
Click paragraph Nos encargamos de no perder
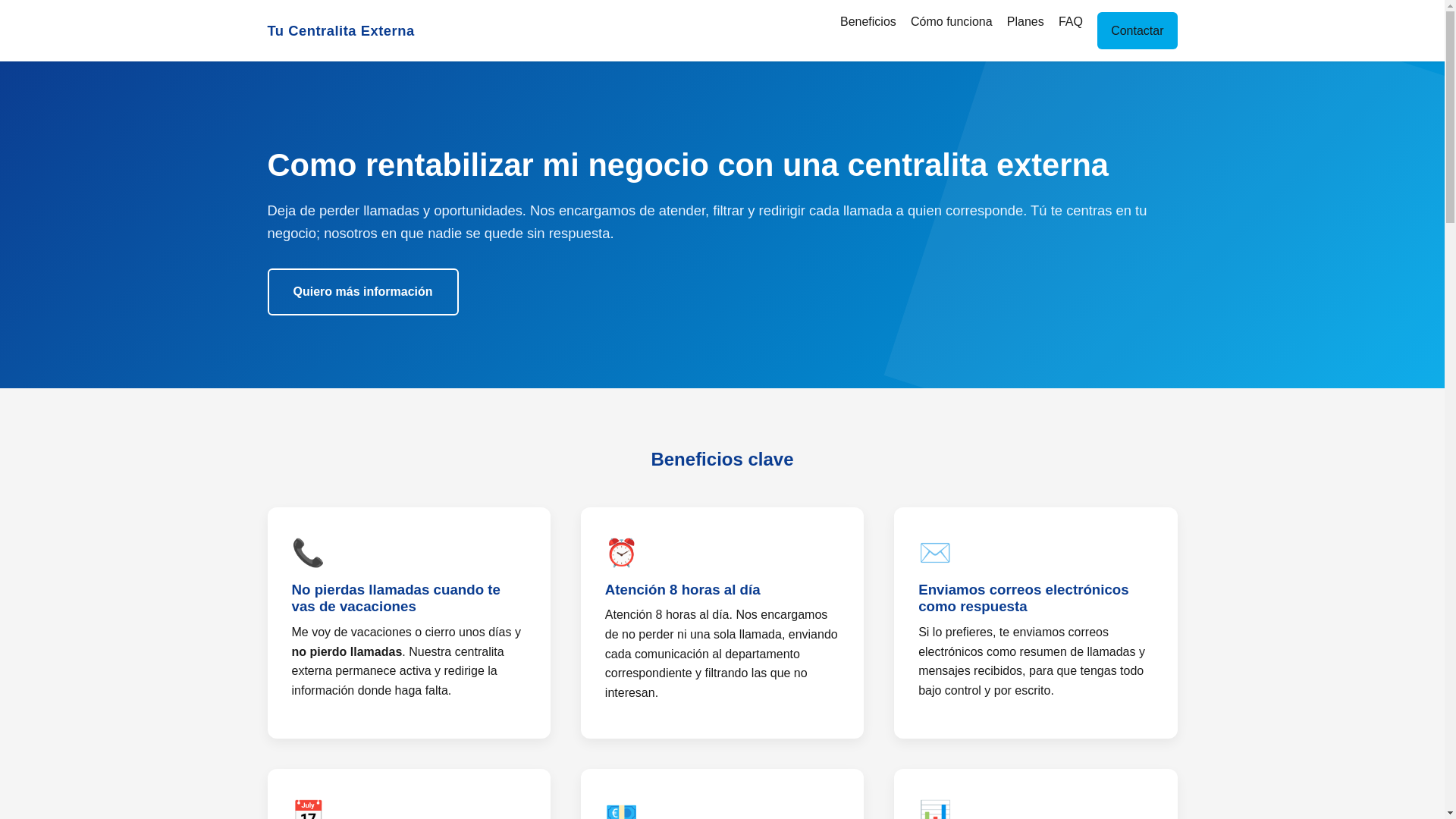(x=721, y=654)
